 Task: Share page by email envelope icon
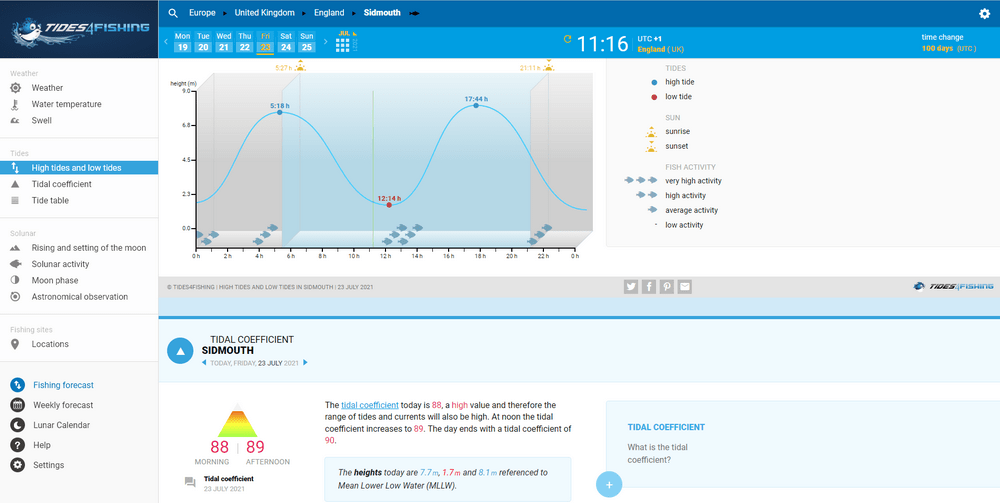point(685,287)
